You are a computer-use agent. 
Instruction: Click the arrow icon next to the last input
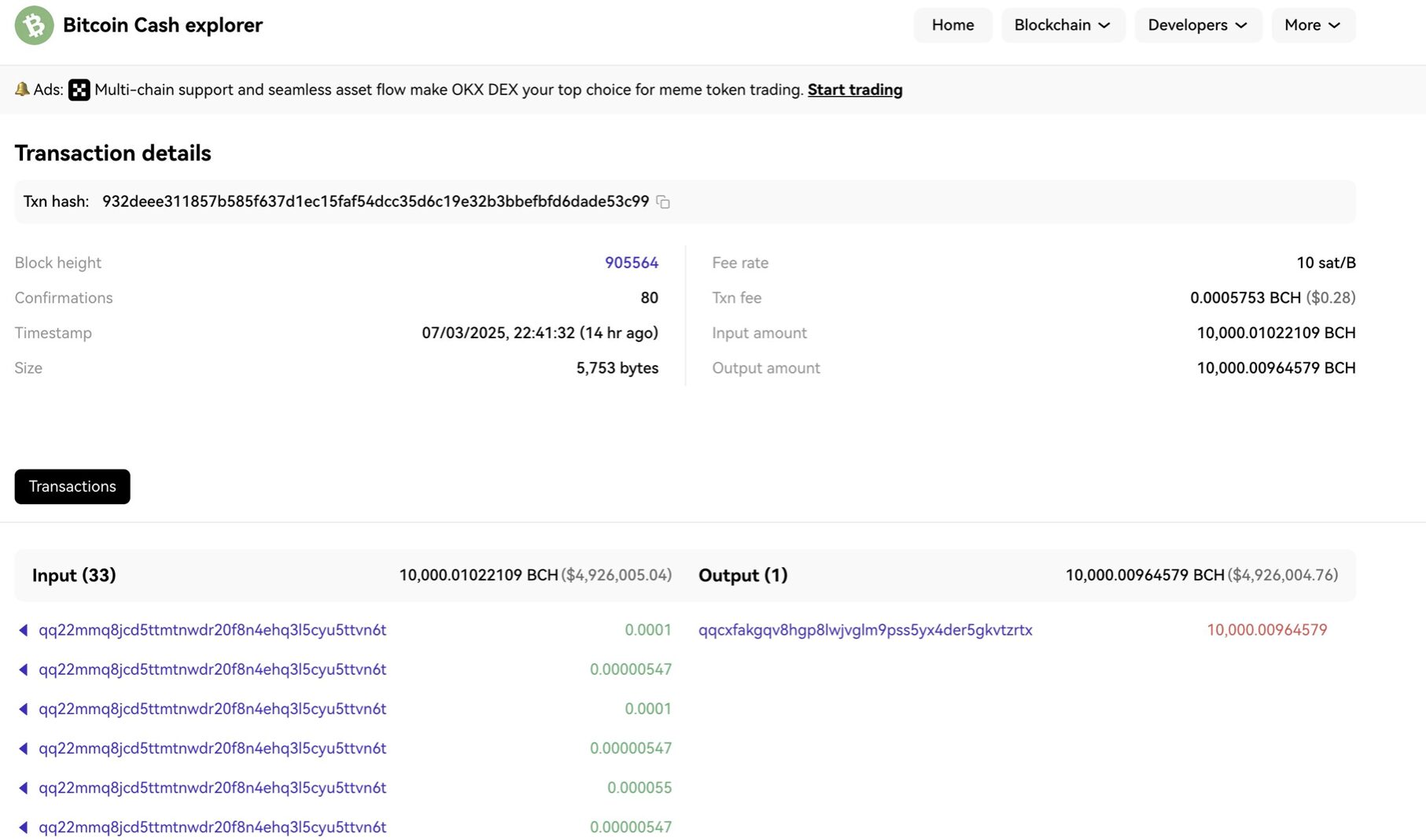(x=23, y=827)
